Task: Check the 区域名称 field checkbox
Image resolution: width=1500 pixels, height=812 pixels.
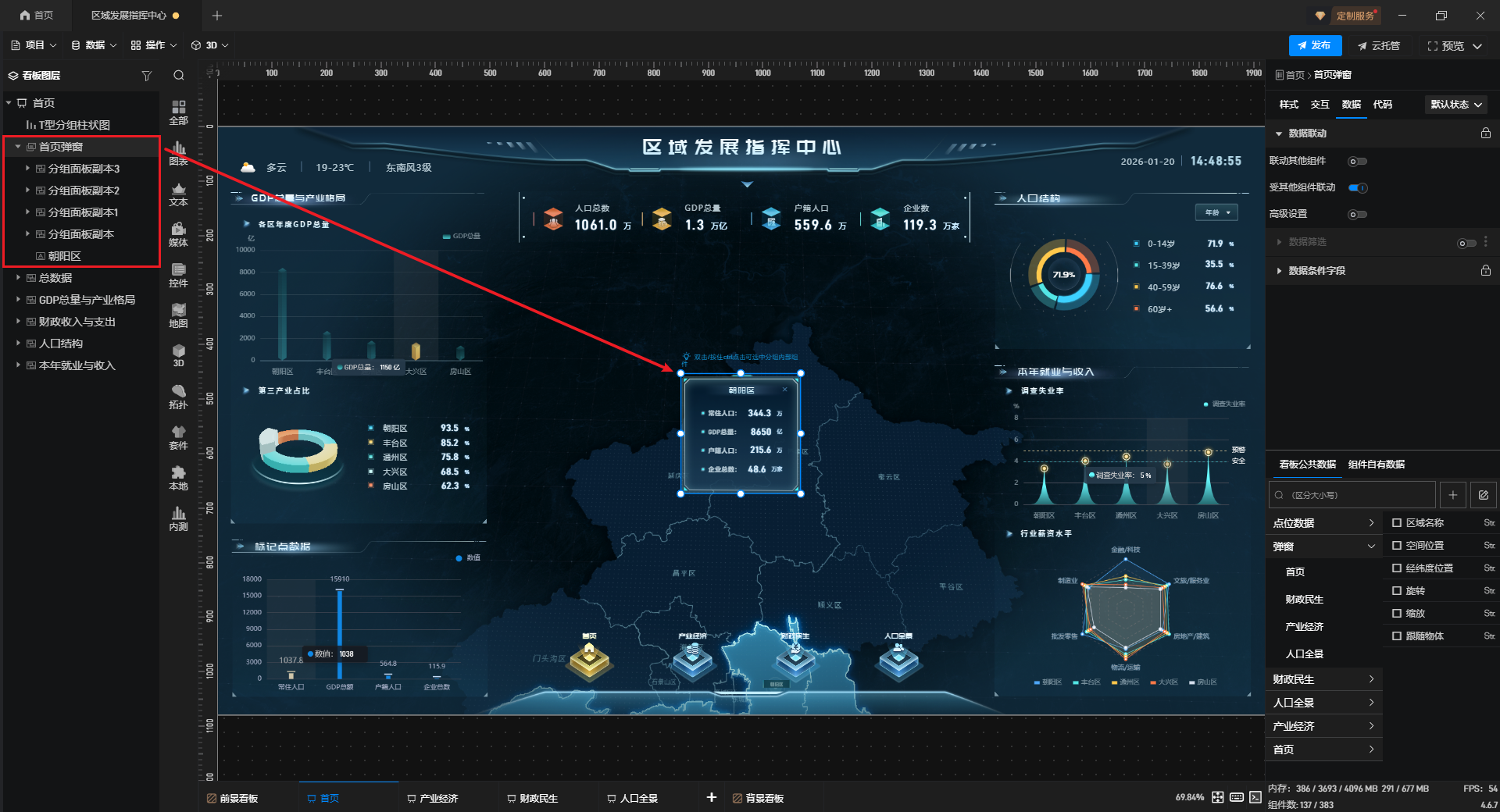Action: (1397, 523)
